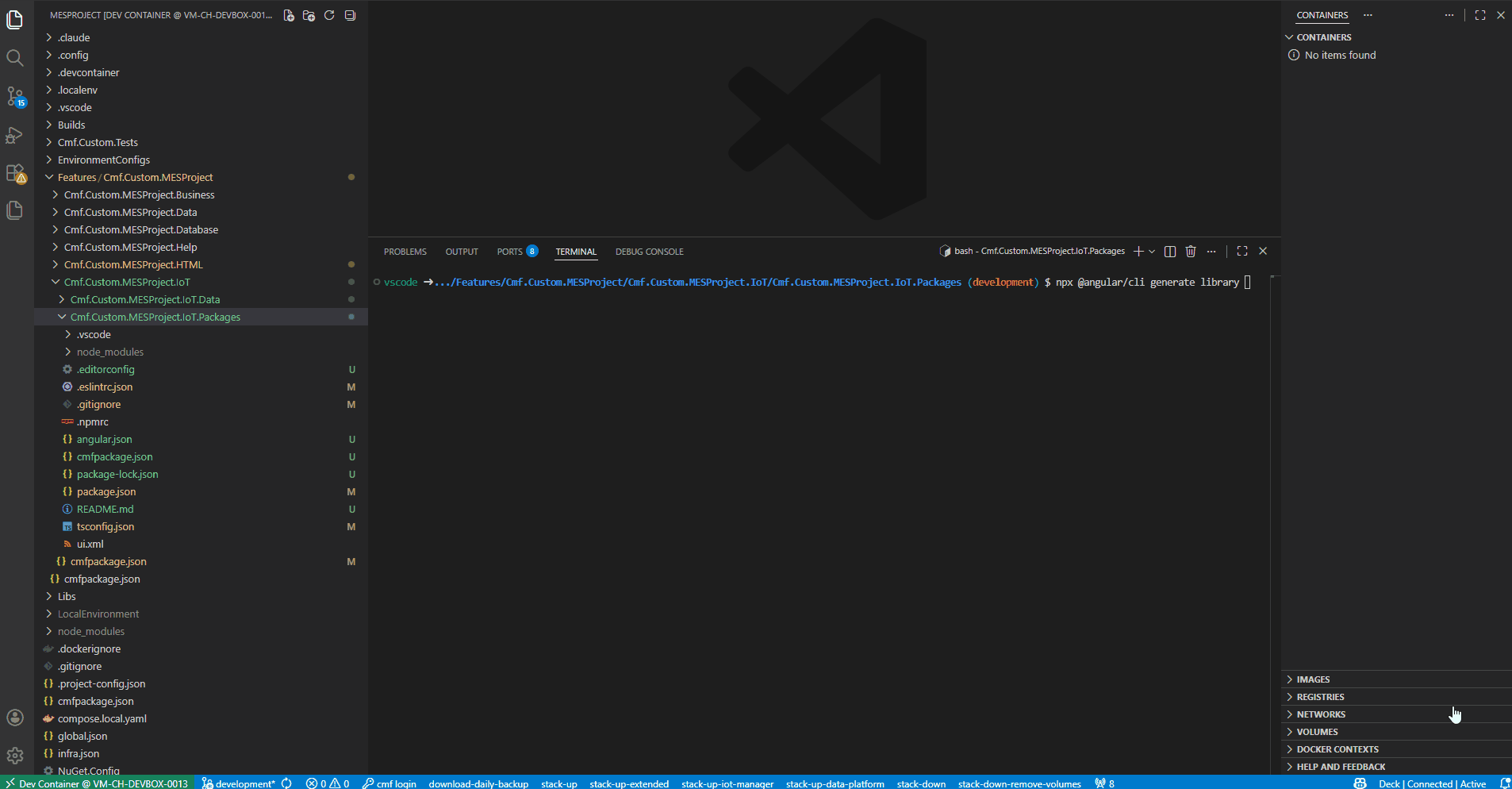The height and width of the screenshot is (789, 1512).
Task: Switch to the Ports tab
Action: 509,252
